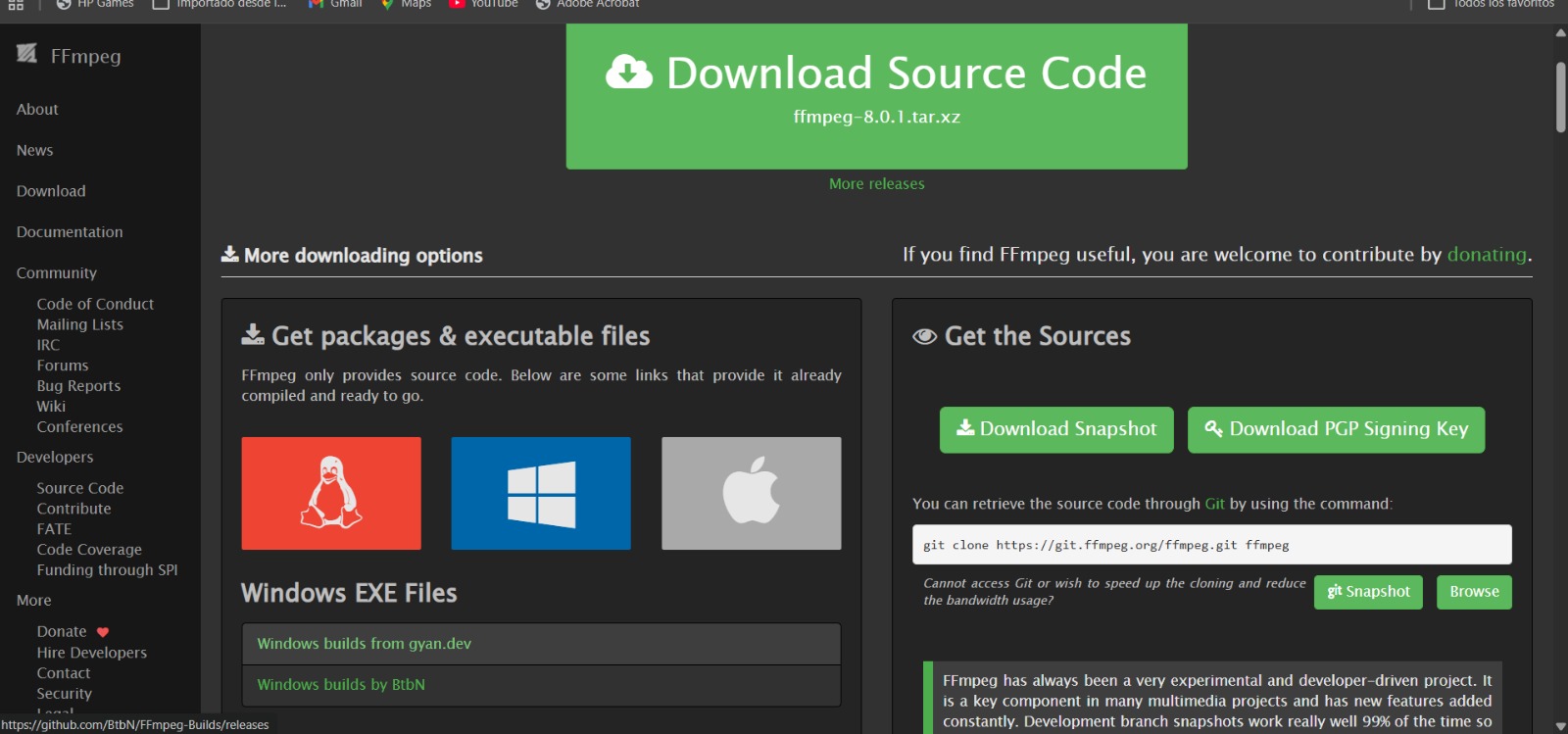
Task: Open the browser apps grid icon
Action: pos(16,5)
